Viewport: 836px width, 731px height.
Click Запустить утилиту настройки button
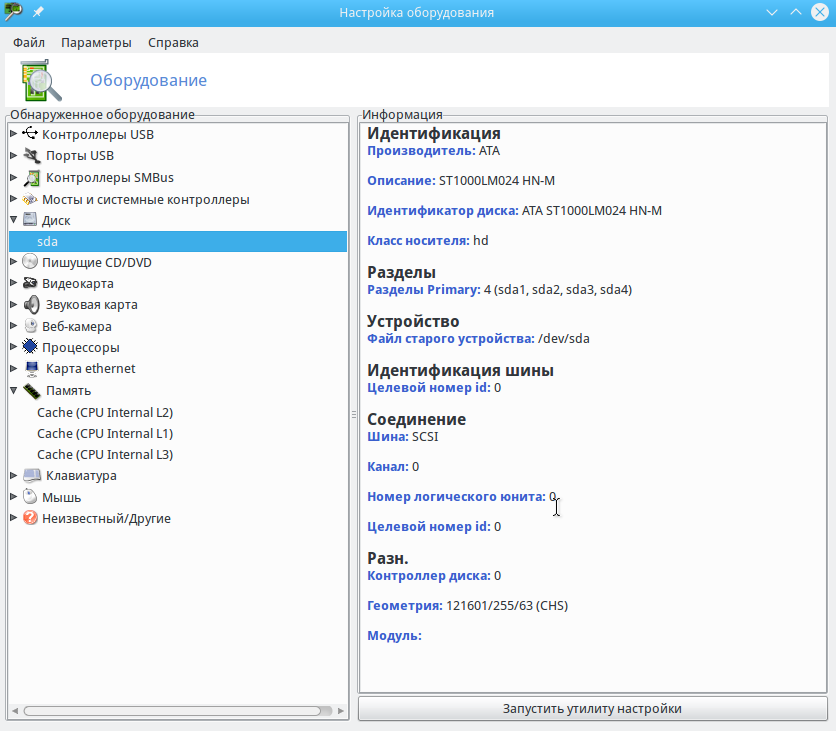tap(592, 709)
